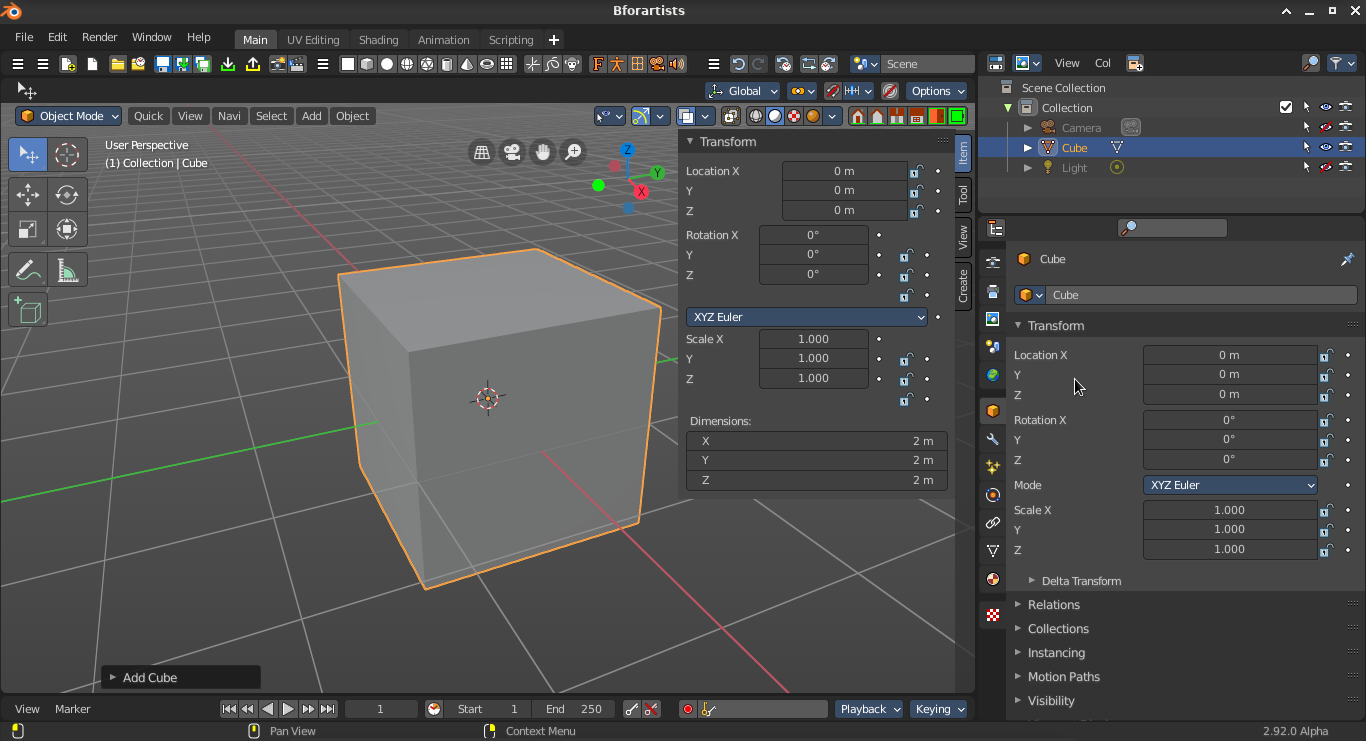Screen dimensions: 1366x741
Task: Select the Scale tool in viewport toolbar
Action: pos(28,230)
